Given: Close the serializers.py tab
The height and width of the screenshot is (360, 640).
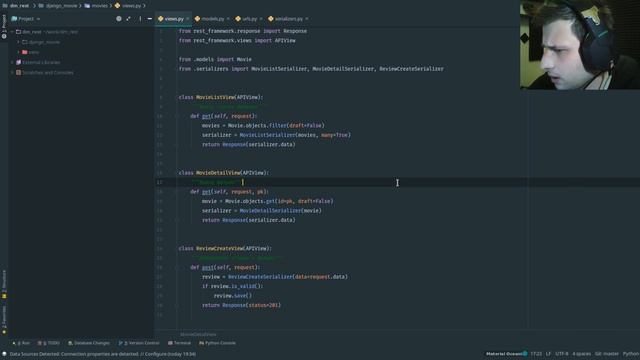Looking at the screenshot, I should pyautogui.click(x=307, y=19).
